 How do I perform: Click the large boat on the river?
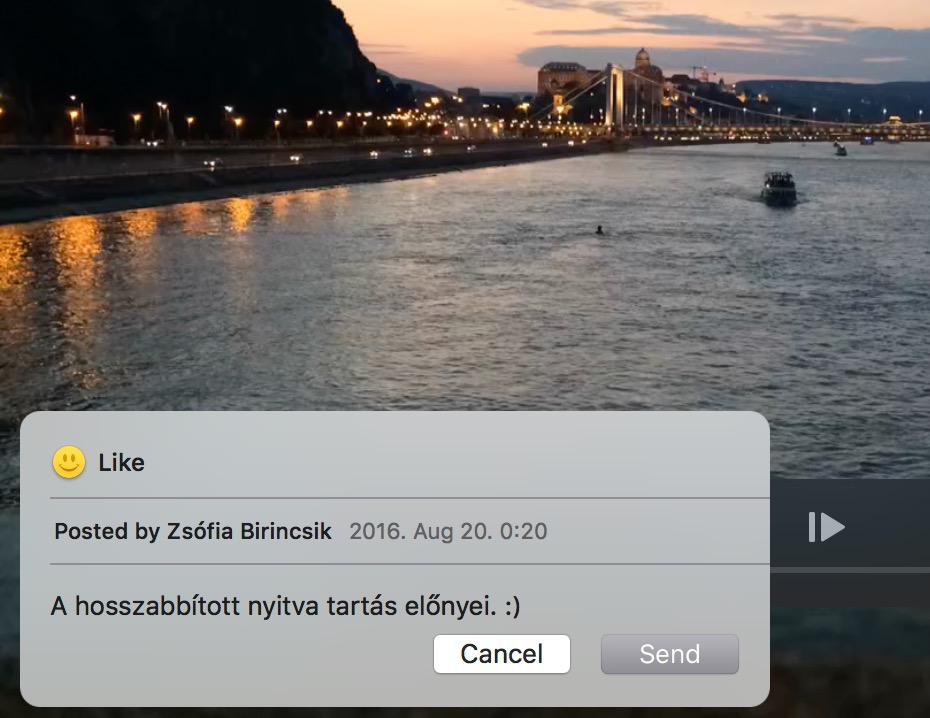pos(779,189)
